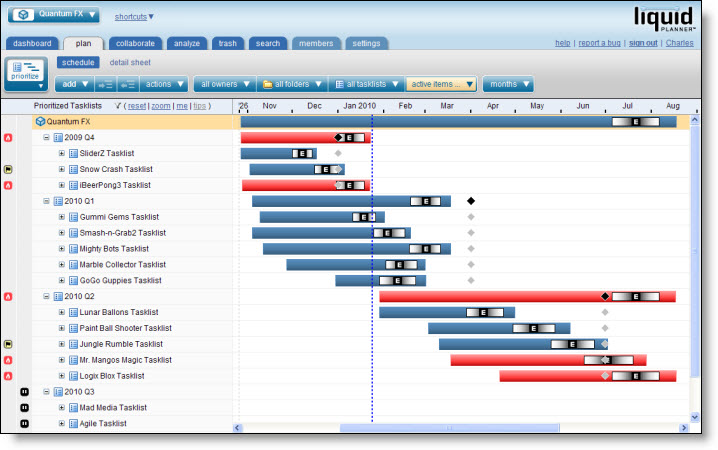Viewport: 718px width, 450px height.
Task: Switch to the collaborate tab
Action: (x=136, y=43)
